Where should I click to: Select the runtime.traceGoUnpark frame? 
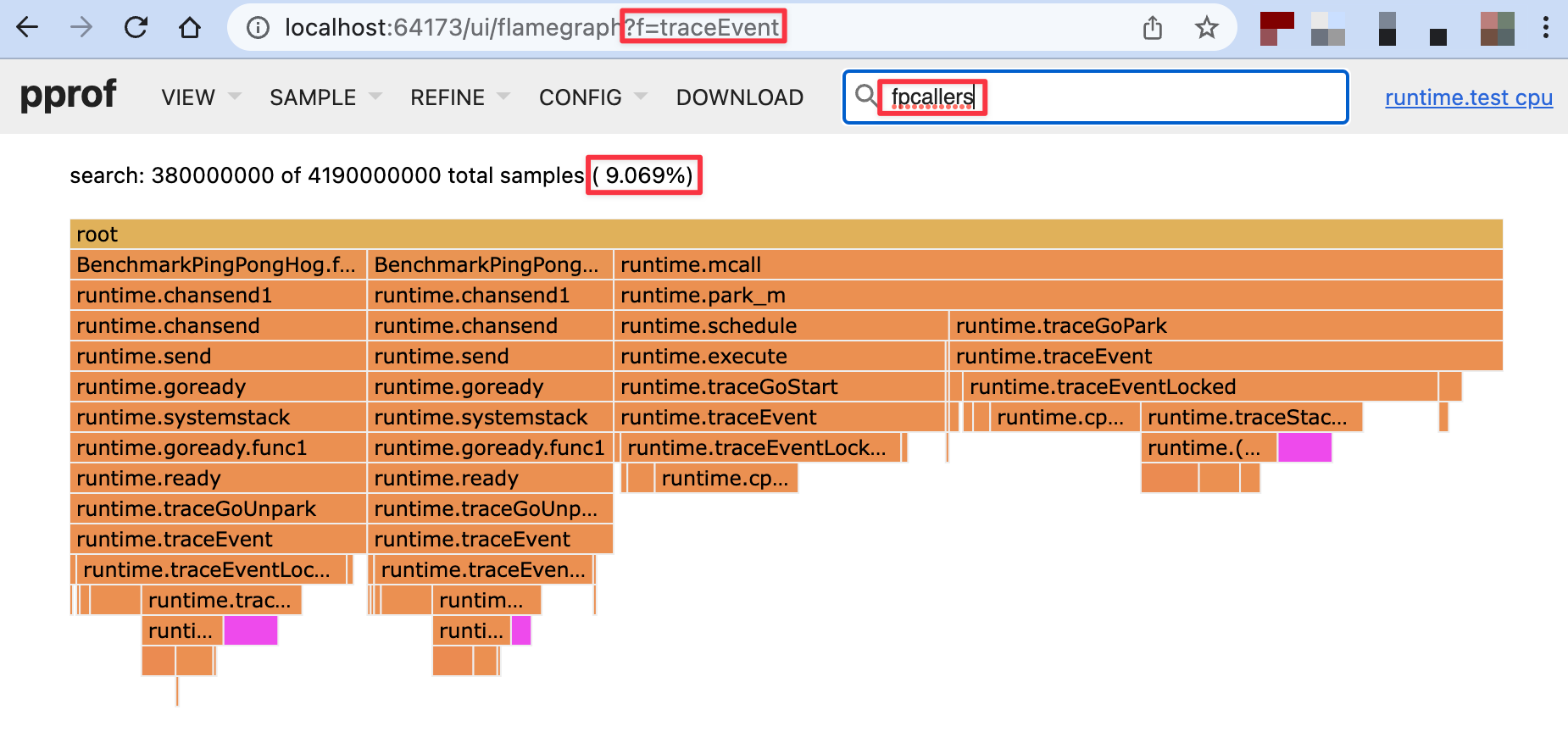coord(218,508)
